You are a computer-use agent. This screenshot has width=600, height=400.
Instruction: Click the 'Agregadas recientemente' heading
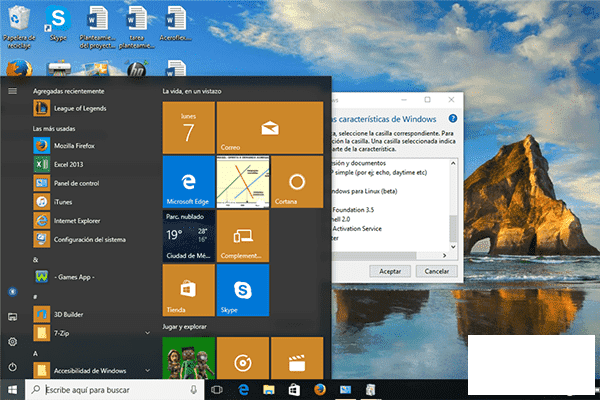pyautogui.click(x=68, y=91)
